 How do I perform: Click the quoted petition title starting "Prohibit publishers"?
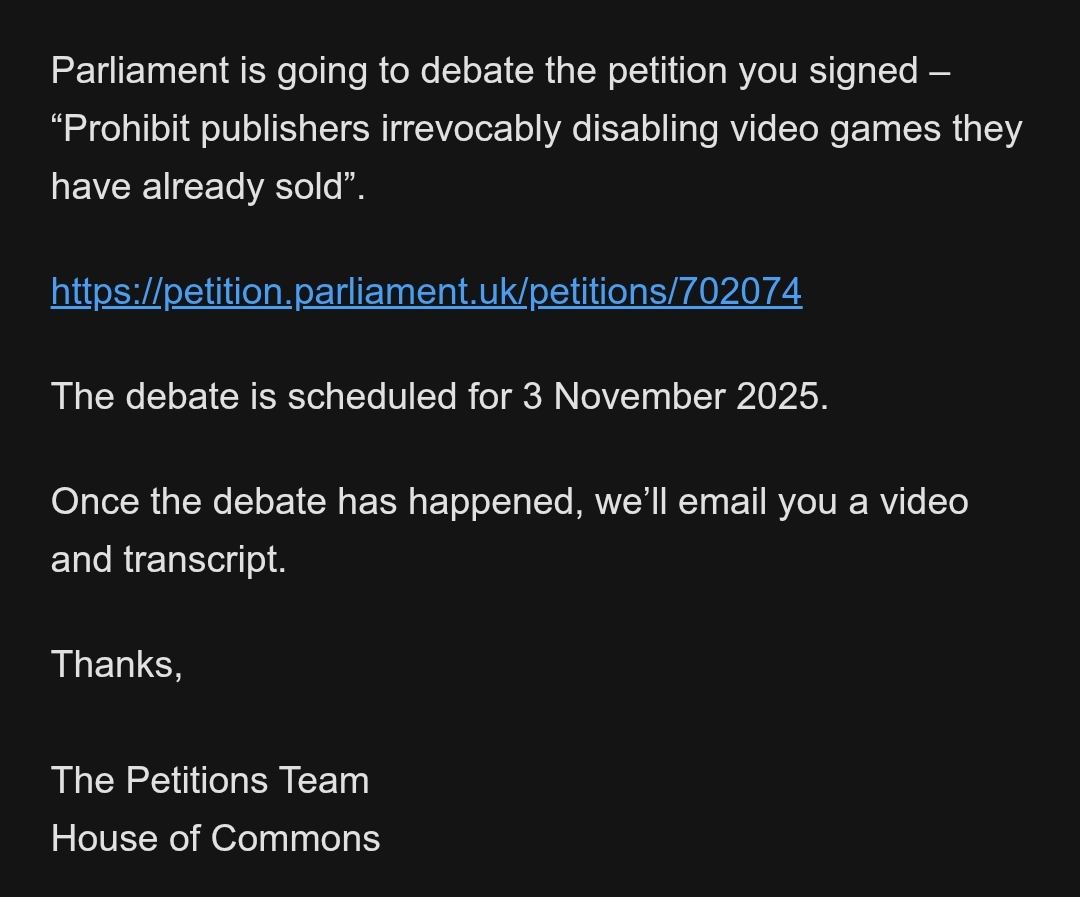pos(536,129)
